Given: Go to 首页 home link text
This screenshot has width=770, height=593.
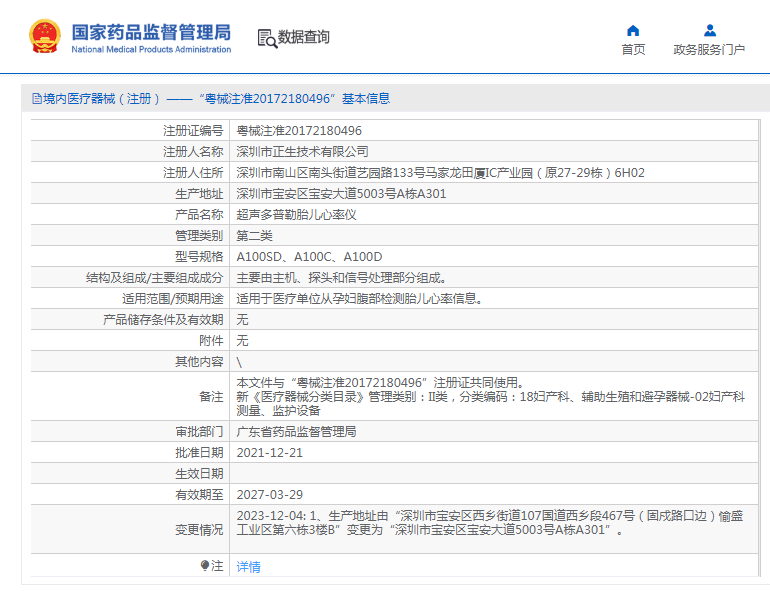Looking at the screenshot, I should point(633,50).
